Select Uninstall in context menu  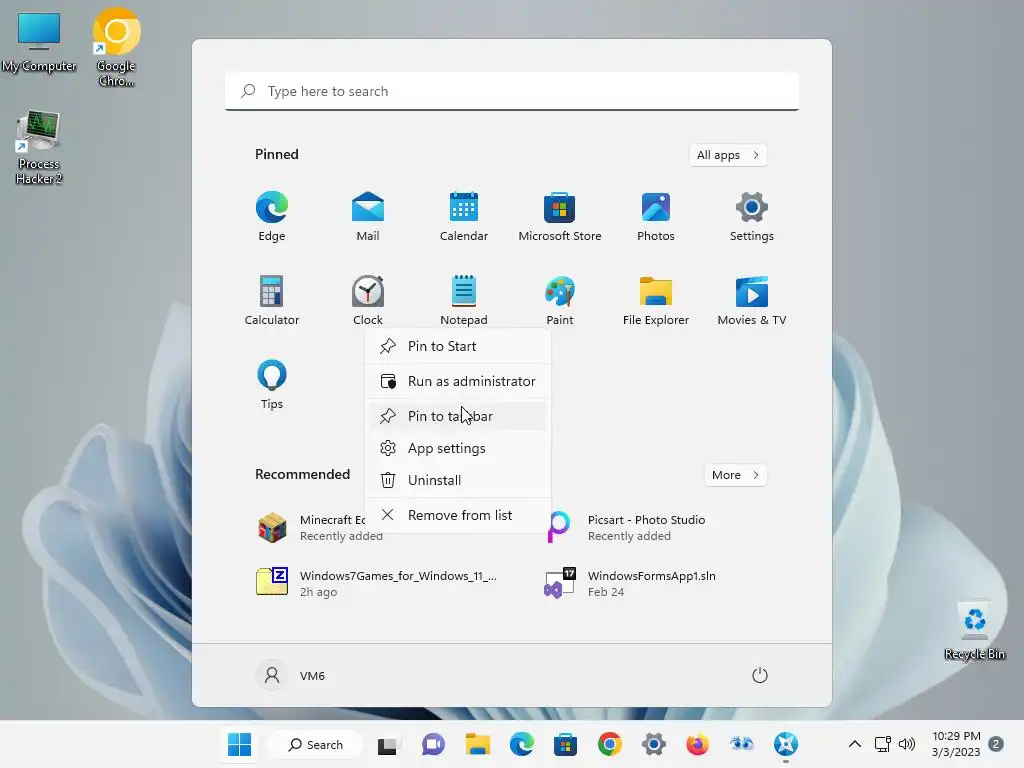(458, 480)
